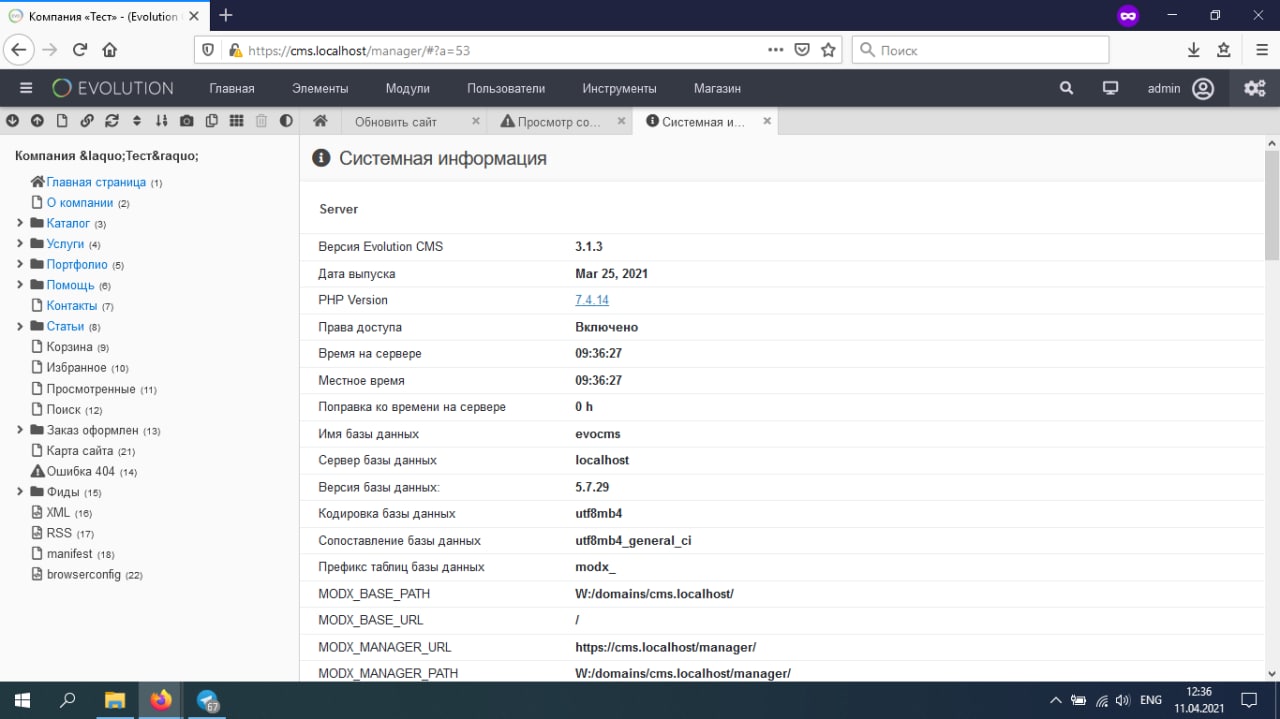Click the Поиск browser search field
Screen dimensions: 1280x719
click(980, 50)
